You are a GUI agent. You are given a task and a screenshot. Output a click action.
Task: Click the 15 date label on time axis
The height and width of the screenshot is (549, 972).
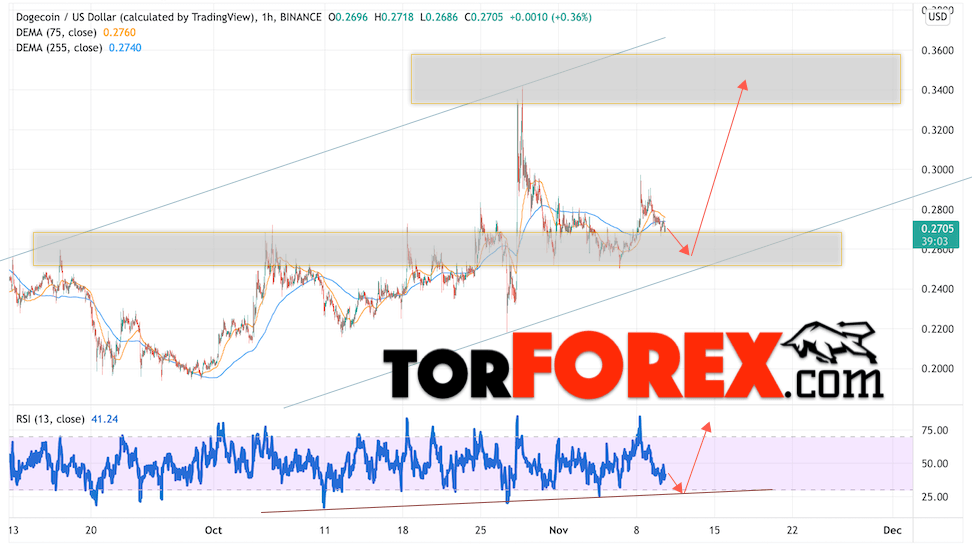click(714, 530)
